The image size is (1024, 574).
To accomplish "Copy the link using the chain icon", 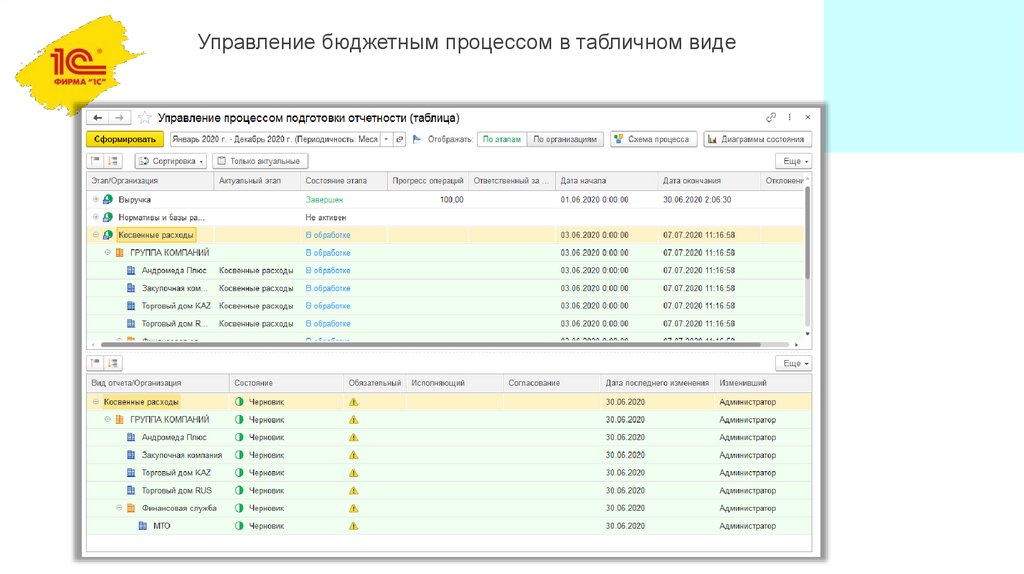I will pyautogui.click(x=771, y=118).
